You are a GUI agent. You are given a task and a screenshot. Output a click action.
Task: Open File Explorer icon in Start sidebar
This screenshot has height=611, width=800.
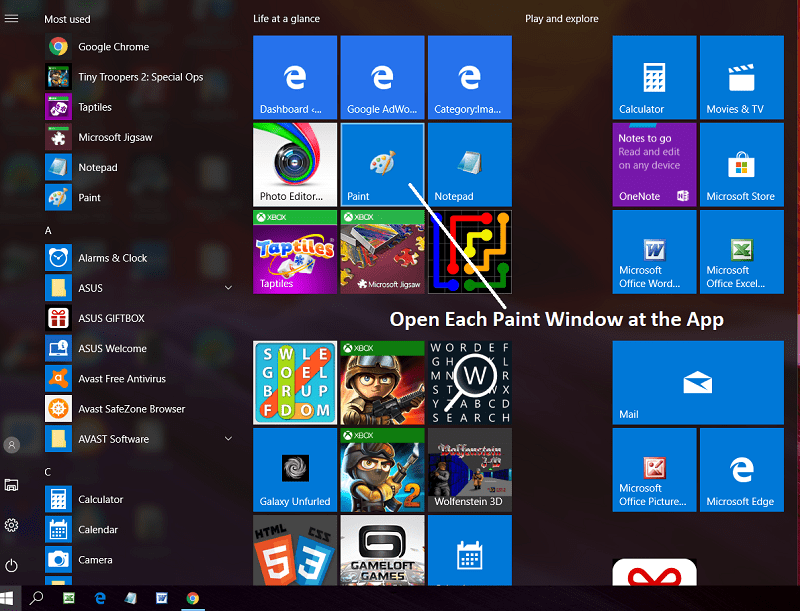11,485
